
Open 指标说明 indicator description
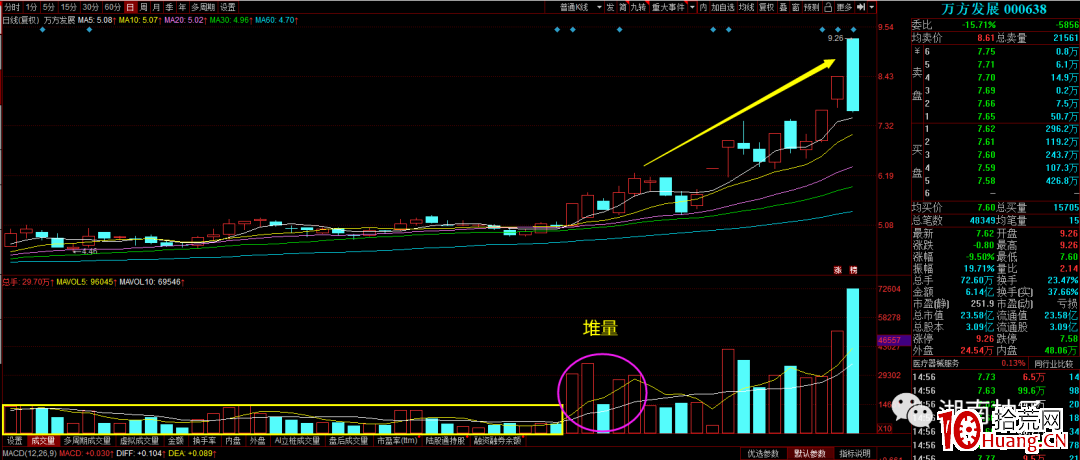pyautogui.click(x=854, y=453)
